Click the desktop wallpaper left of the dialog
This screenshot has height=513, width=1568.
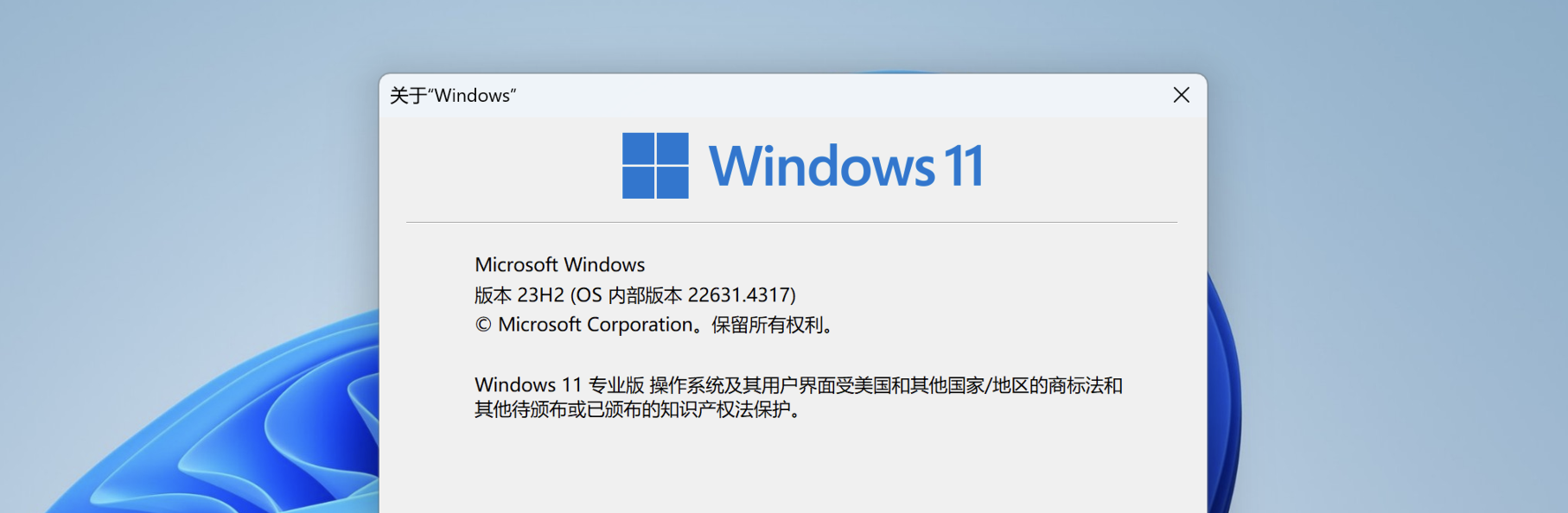click(173, 173)
